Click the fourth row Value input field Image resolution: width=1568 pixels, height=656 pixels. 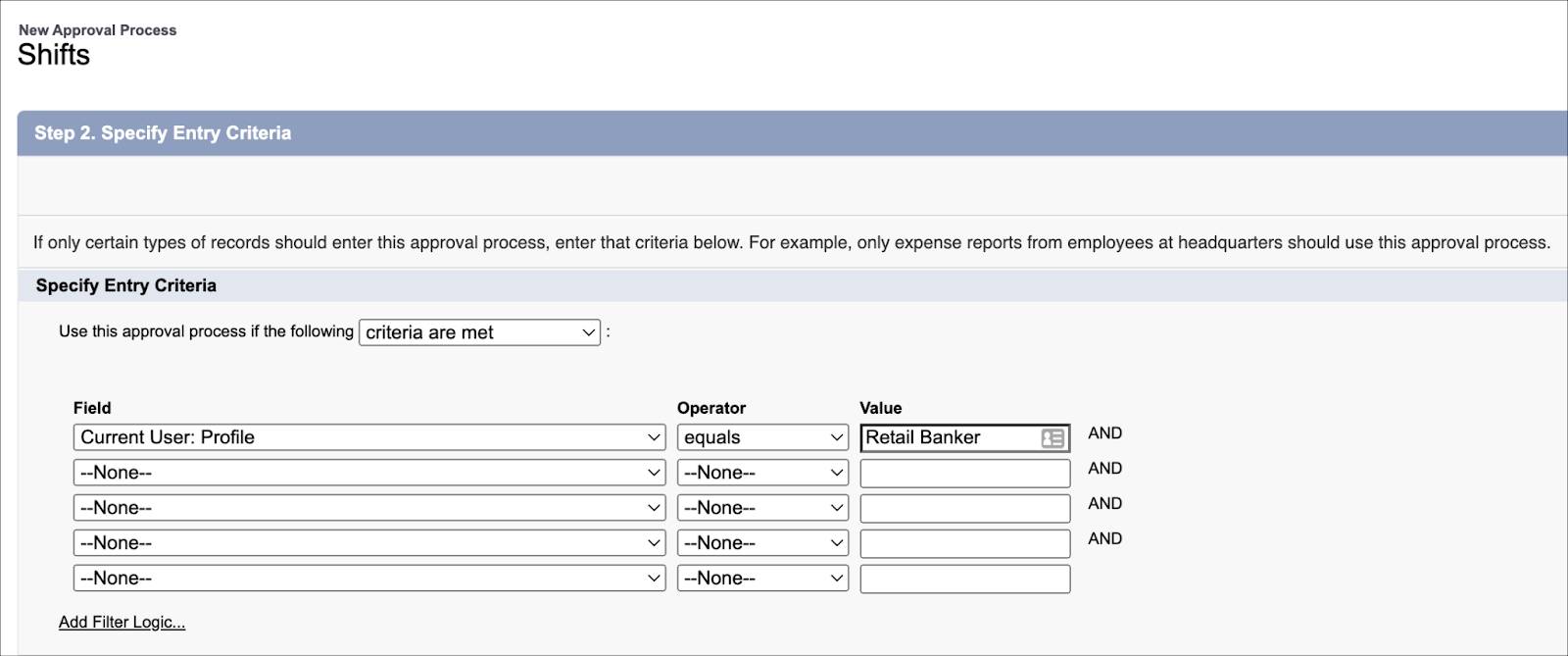pyautogui.click(x=965, y=543)
